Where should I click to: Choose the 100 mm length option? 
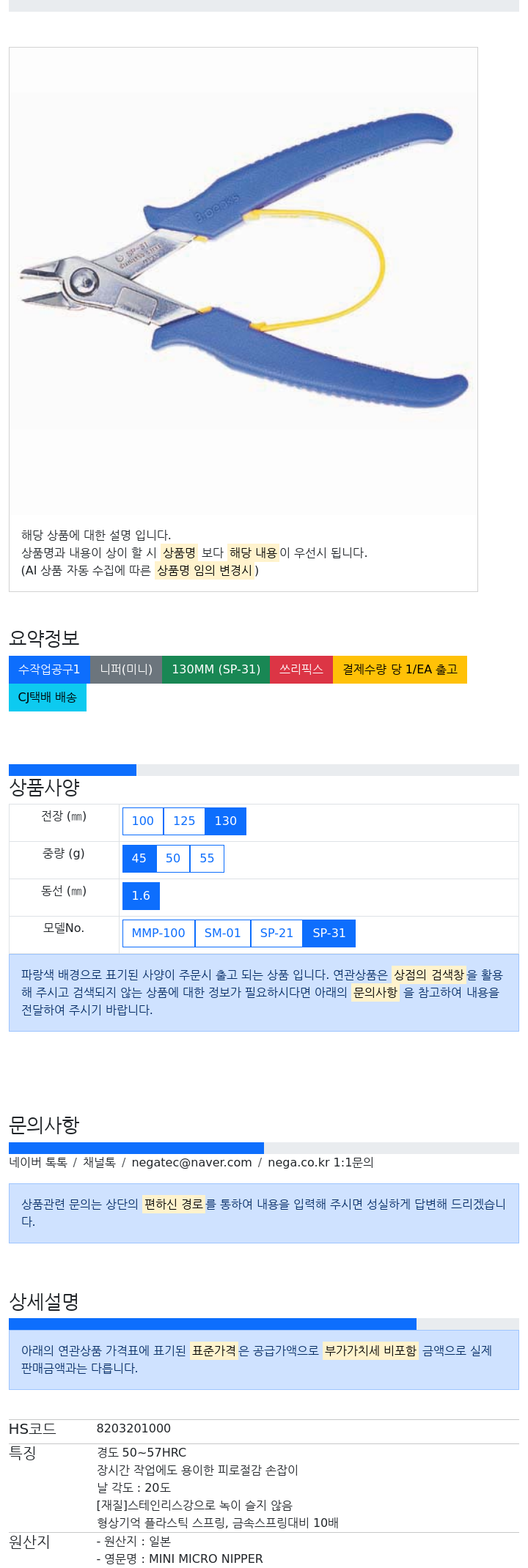[142, 821]
